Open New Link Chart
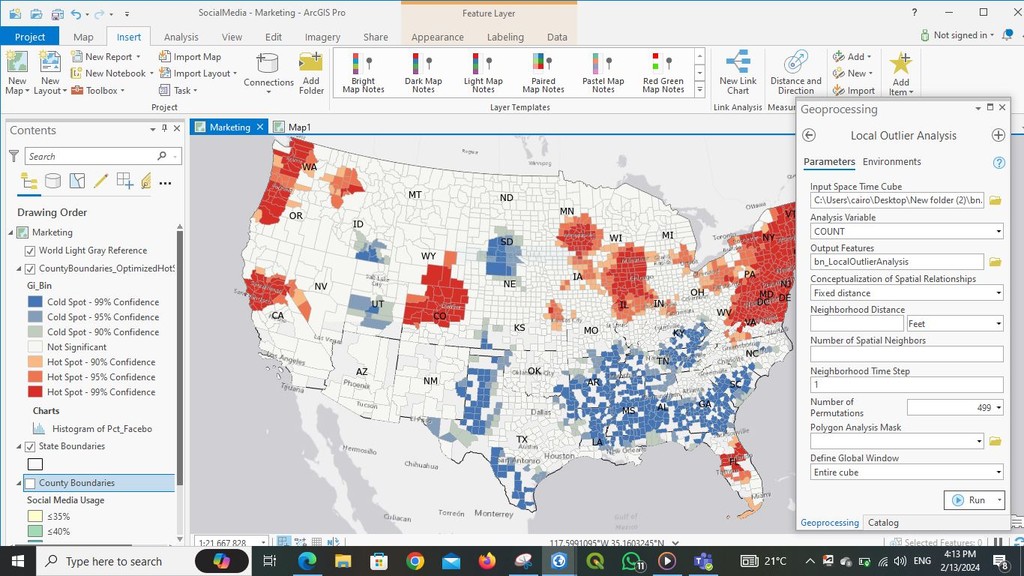This screenshot has height=576, width=1024. click(738, 72)
